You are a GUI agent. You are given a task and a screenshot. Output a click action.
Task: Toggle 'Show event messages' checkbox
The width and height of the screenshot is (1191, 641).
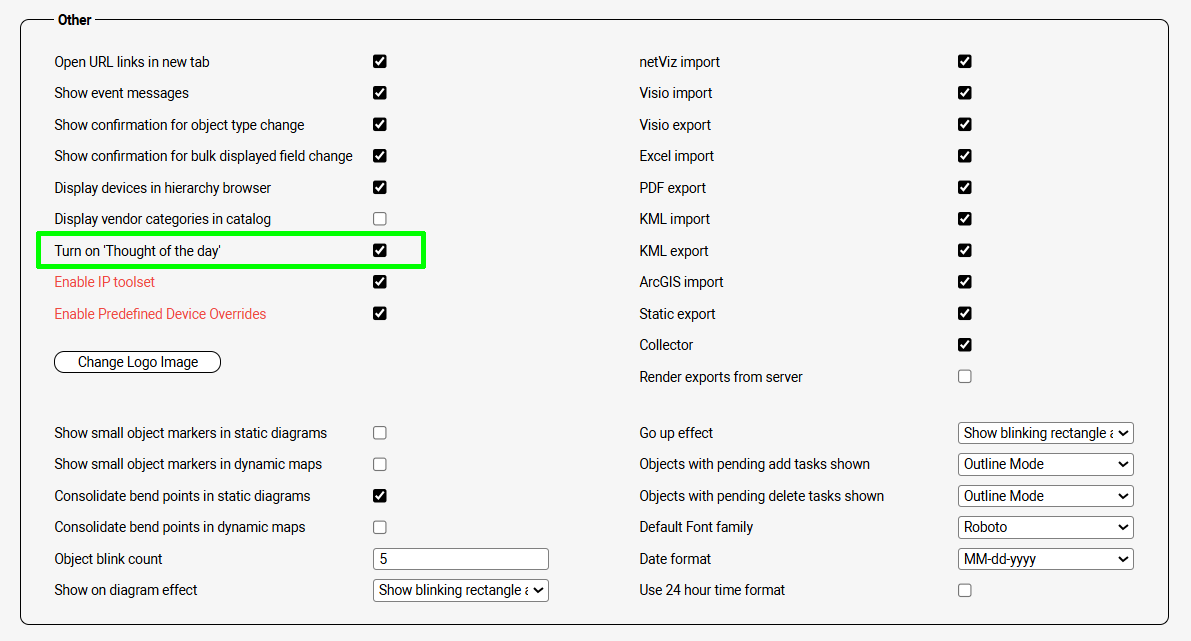point(380,93)
